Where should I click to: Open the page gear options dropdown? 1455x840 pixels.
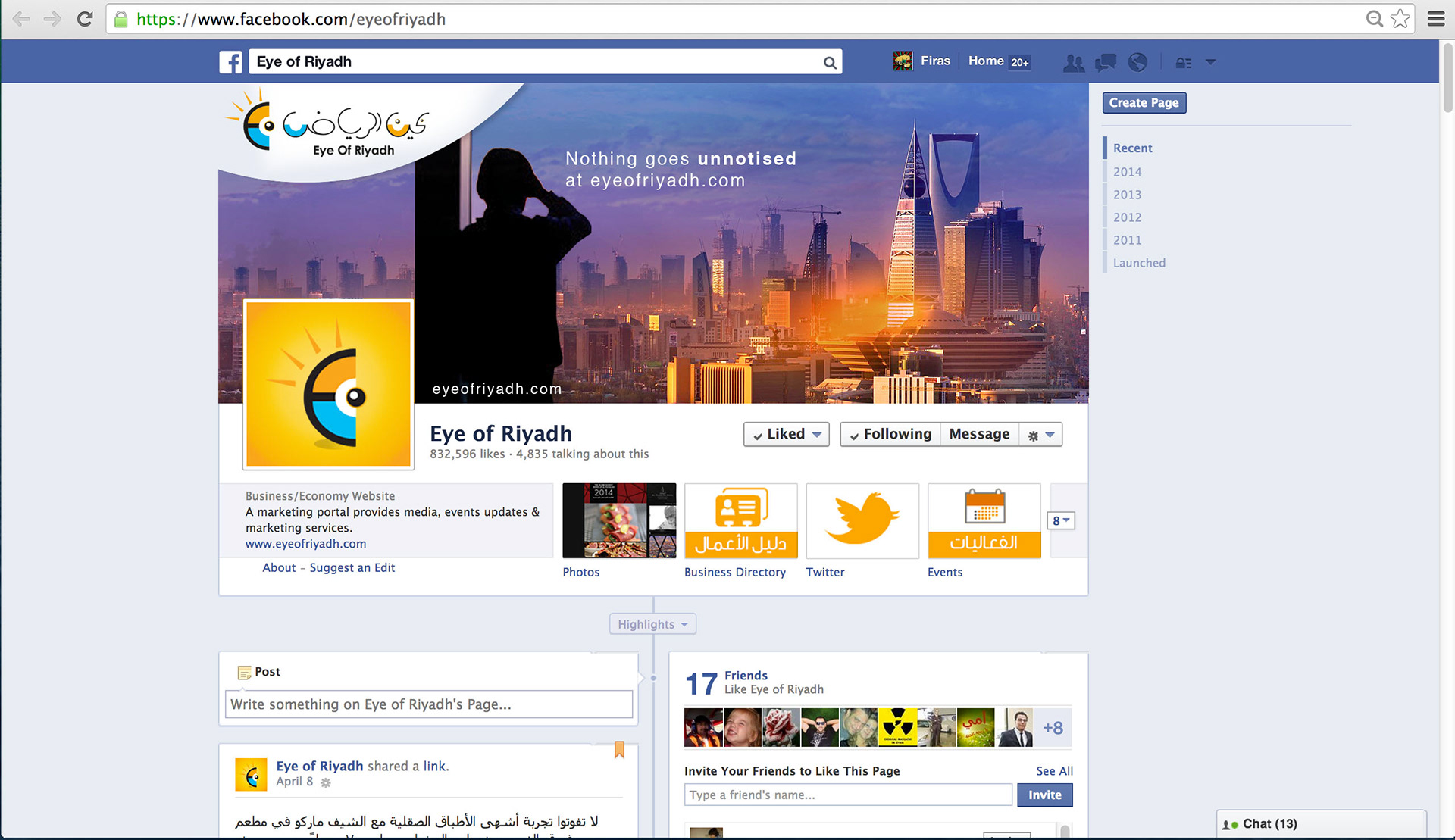(x=1040, y=435)
